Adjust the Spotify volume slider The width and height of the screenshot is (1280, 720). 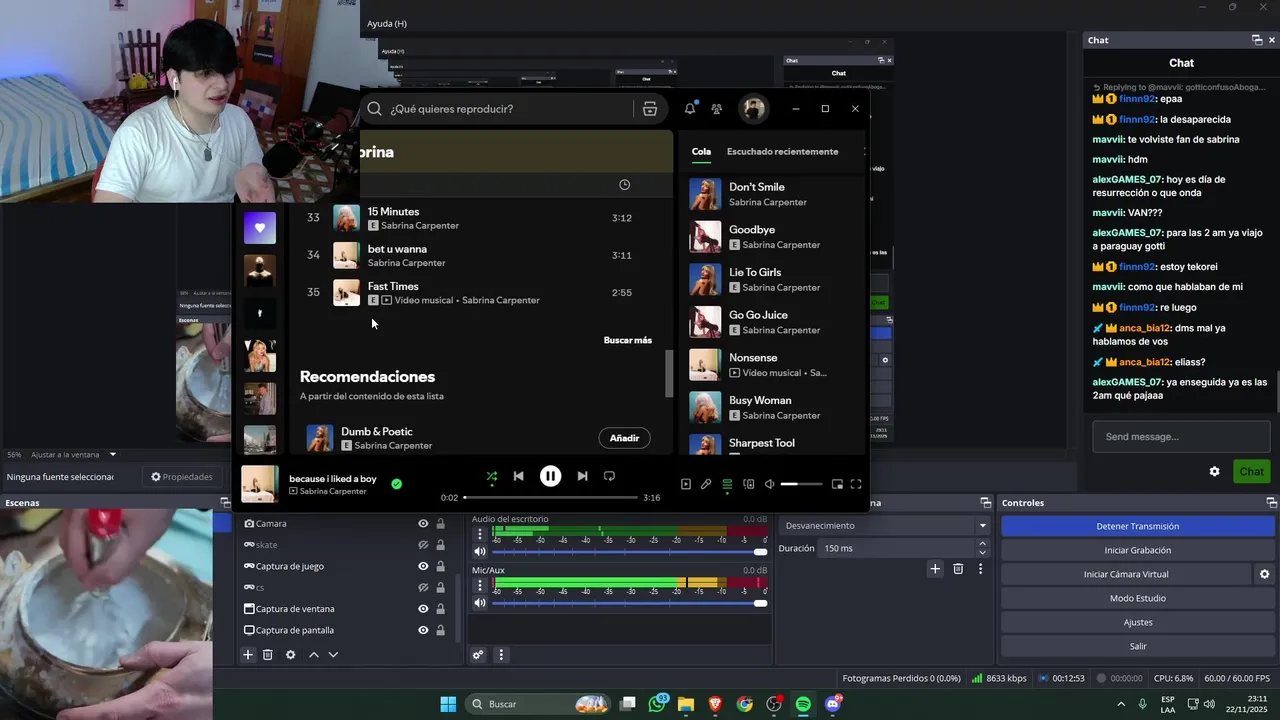coord(801,484)
